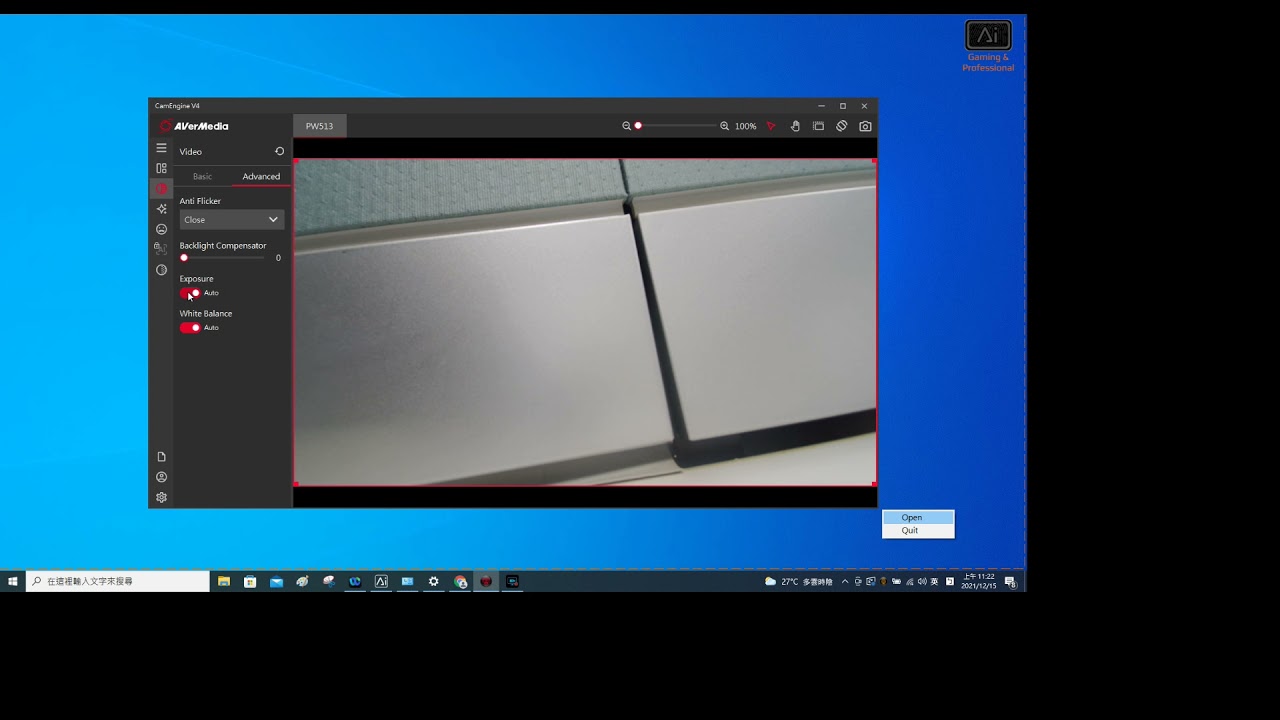The height and width of the screenshot is (720, 1280).
Task: Switch to the Advanced tab
Action: click(261, 176)
